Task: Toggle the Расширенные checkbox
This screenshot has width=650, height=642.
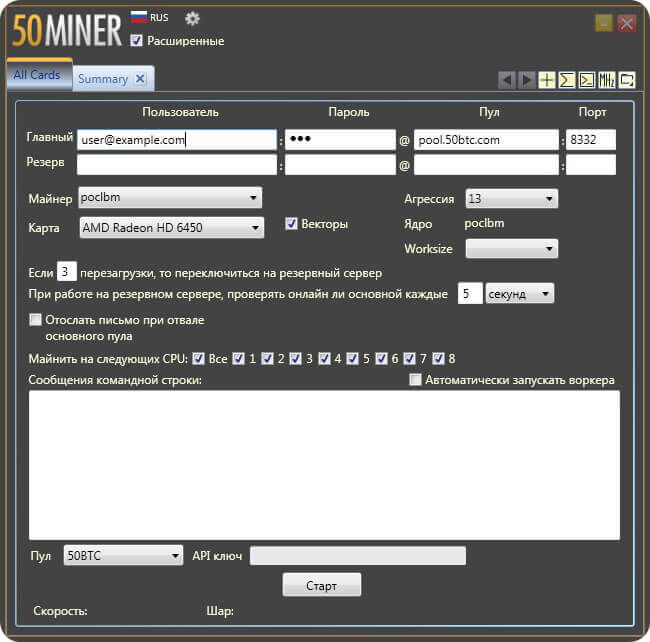Action: [x=136, y=41]
